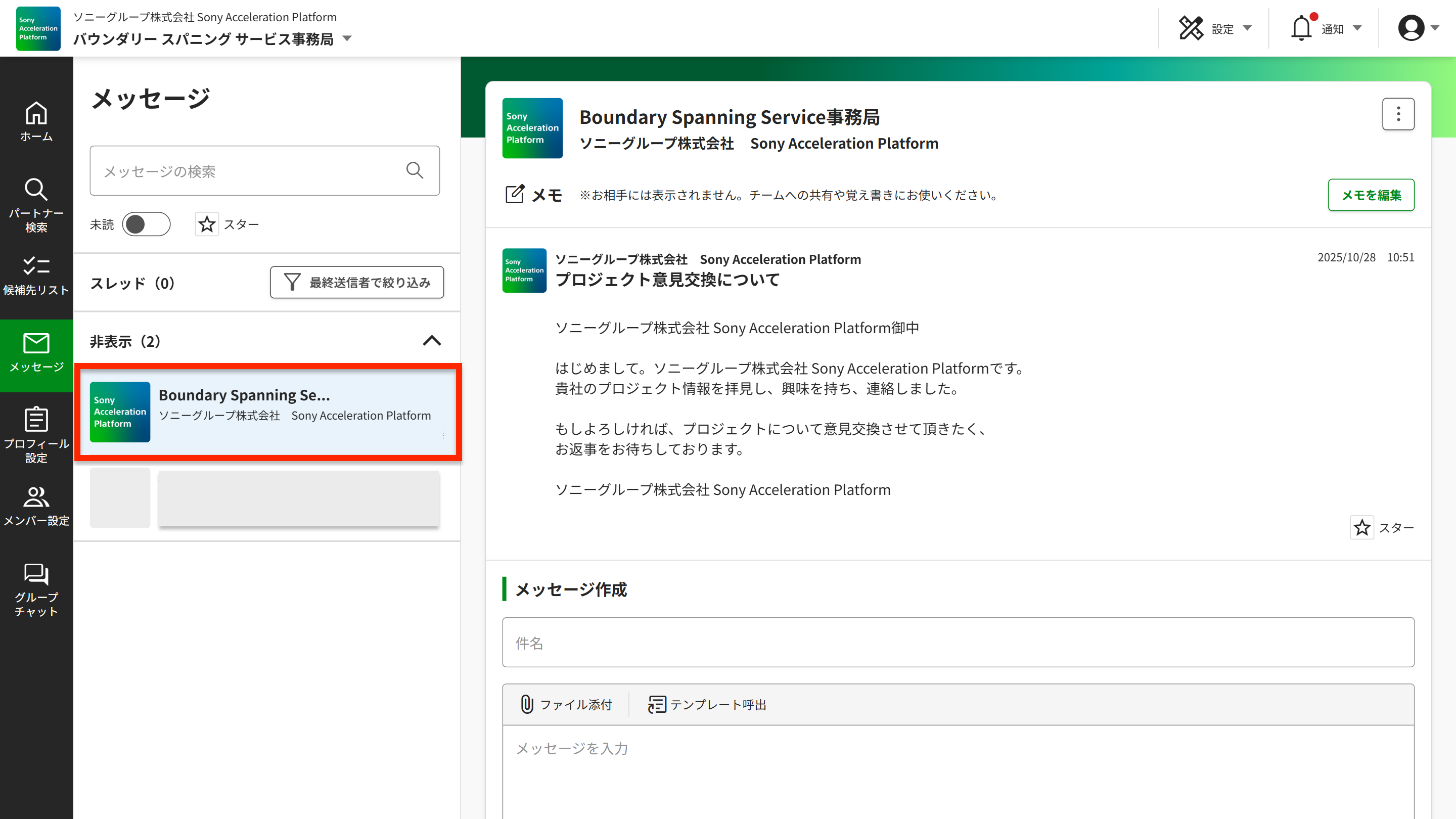Open the notifications (通知) dropdown
1456x819 pixels.
click(1326, 28)
